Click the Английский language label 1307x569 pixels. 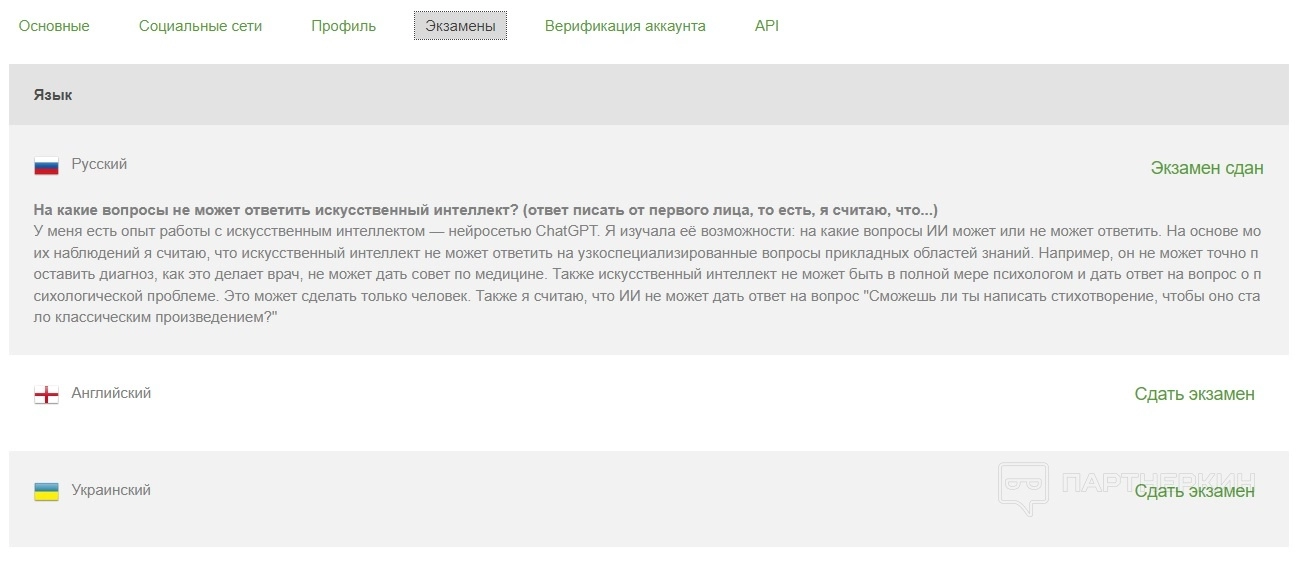click(x=111, y=393)
